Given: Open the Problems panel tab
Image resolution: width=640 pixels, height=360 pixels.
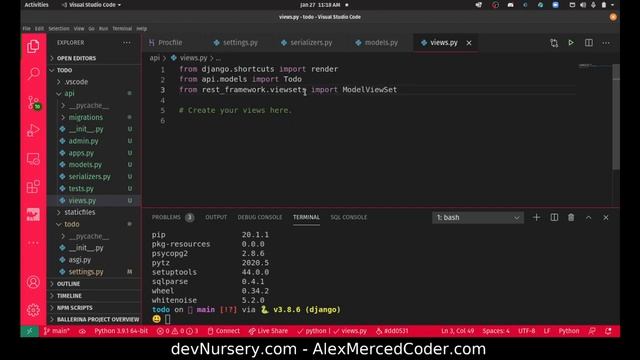Looking at the screenshot, I should pyautogui.click(x=172, y=218).
